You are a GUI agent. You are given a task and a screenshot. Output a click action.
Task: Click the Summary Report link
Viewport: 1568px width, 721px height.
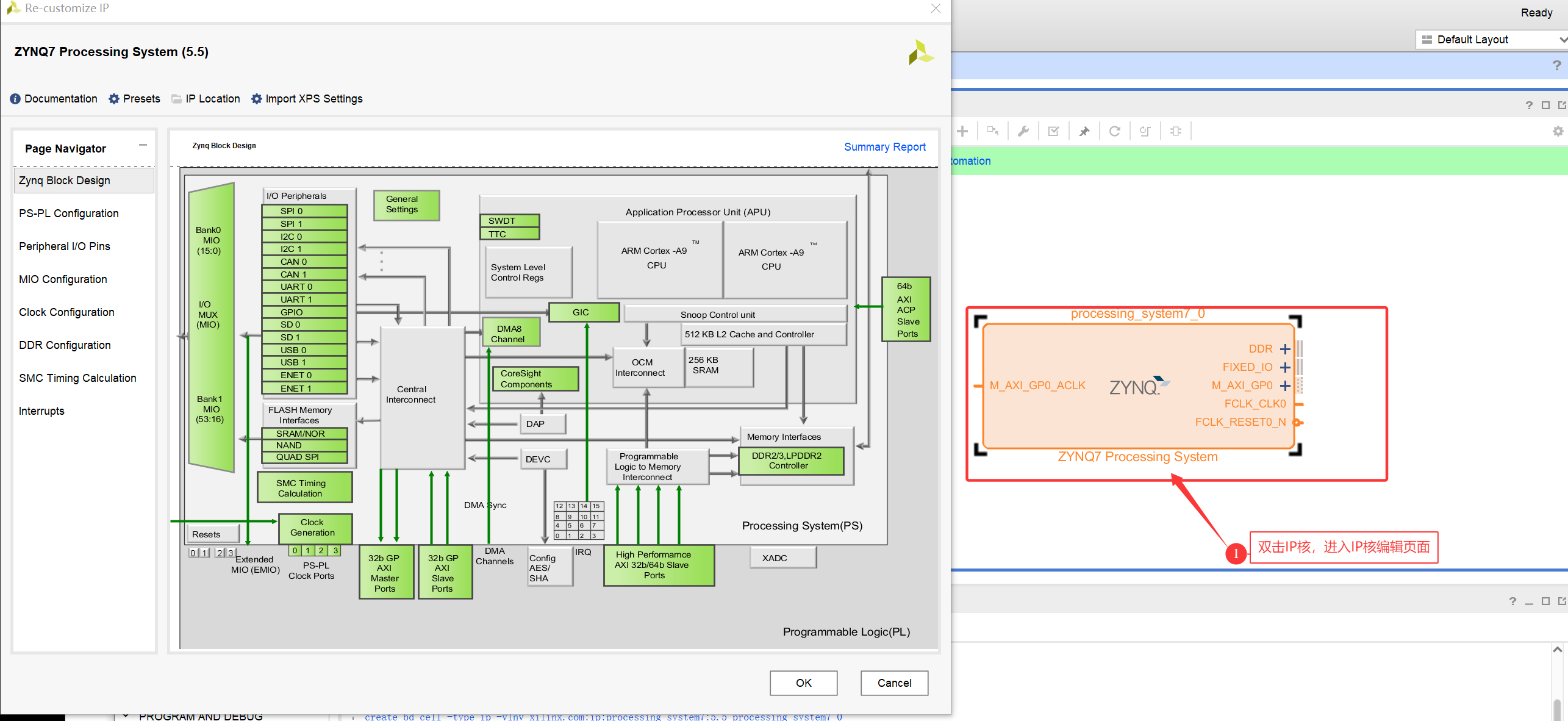click(884, 147)
